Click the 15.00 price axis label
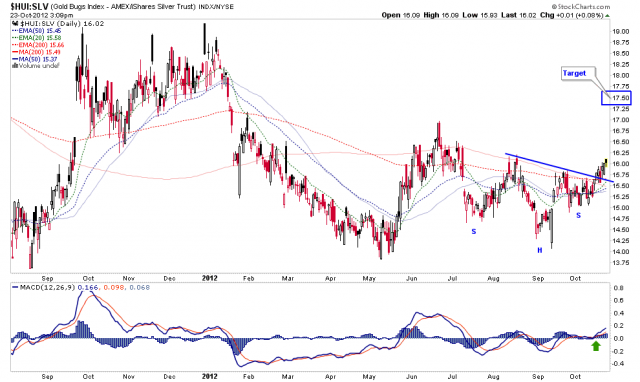640x382 pixels. pos(620,208)
